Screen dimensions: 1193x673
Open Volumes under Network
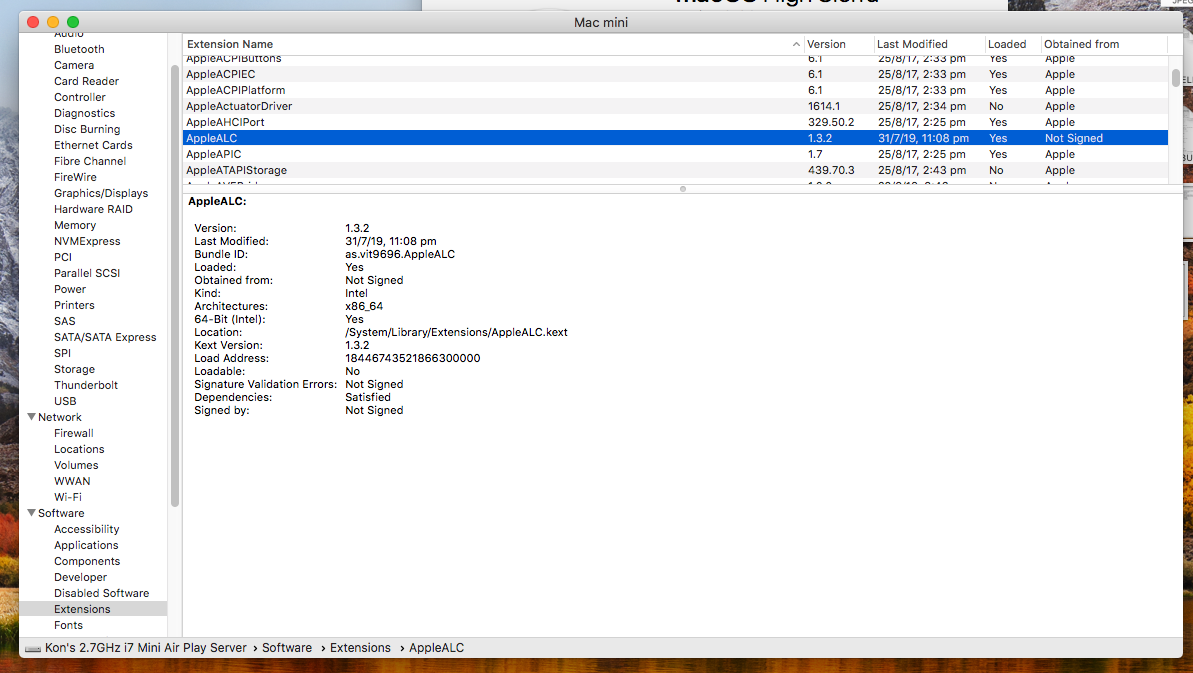76,465
